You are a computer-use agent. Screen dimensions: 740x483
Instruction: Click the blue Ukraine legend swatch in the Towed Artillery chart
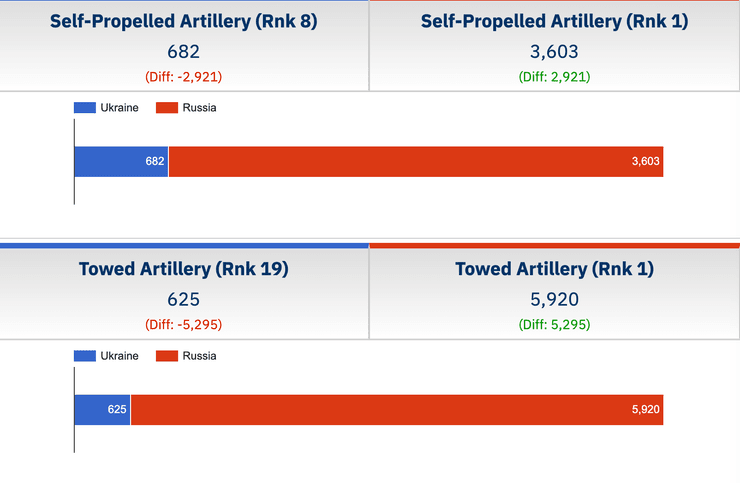coord(85,356)
